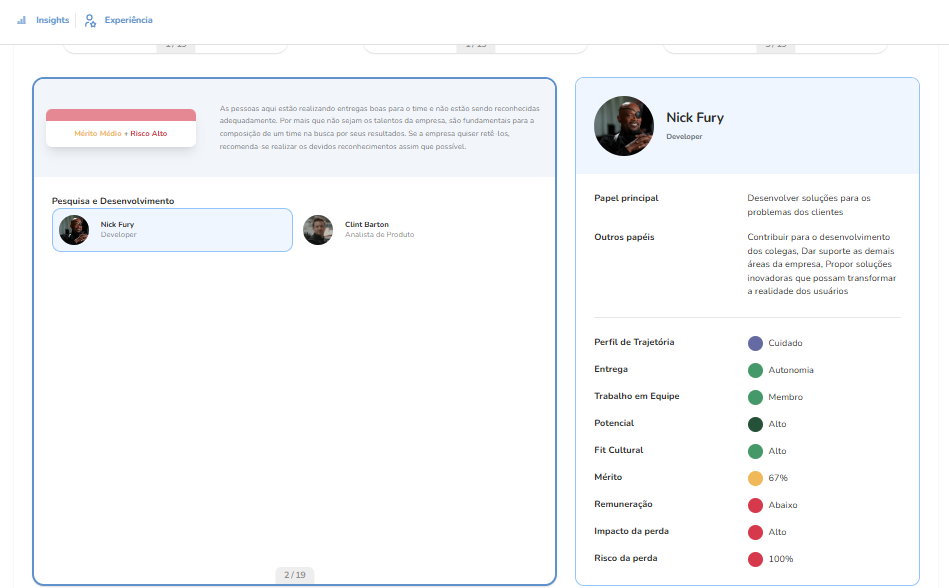Click Nick Fury's small avatar in list
The image size is (949, 588).
(74, 230)
